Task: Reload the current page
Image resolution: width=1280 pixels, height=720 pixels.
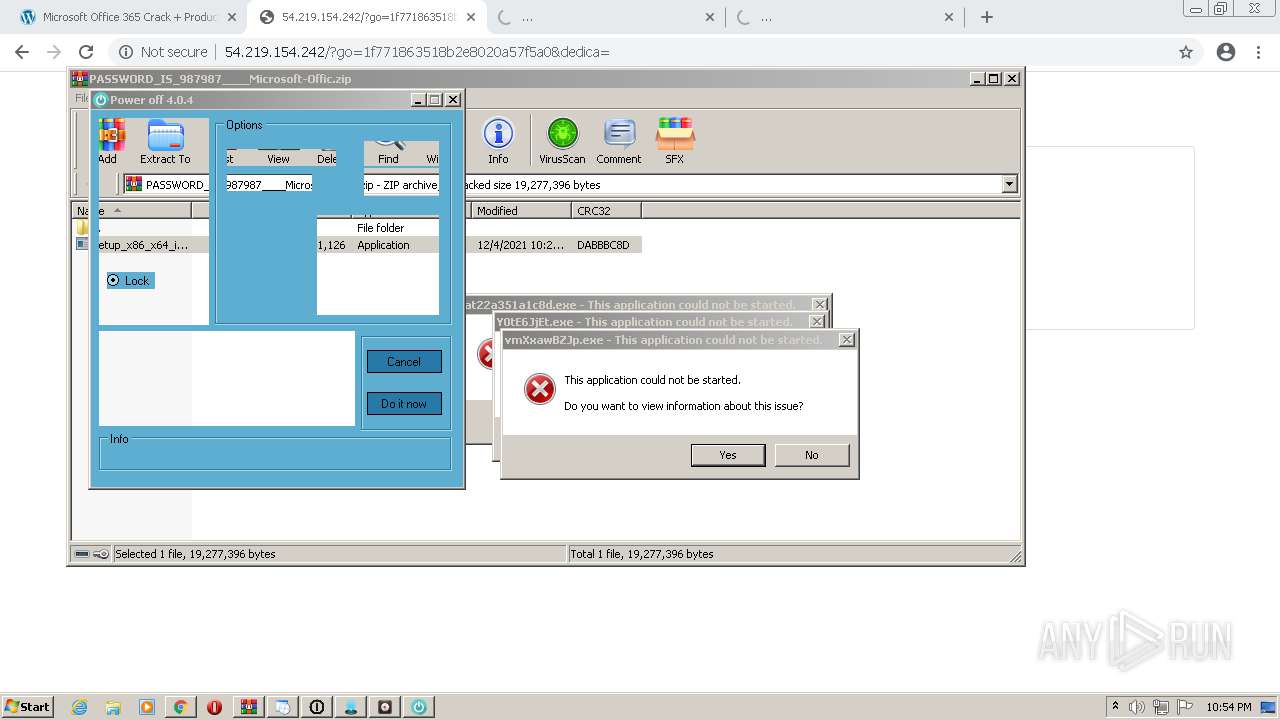Action: (x=86, y=52)
